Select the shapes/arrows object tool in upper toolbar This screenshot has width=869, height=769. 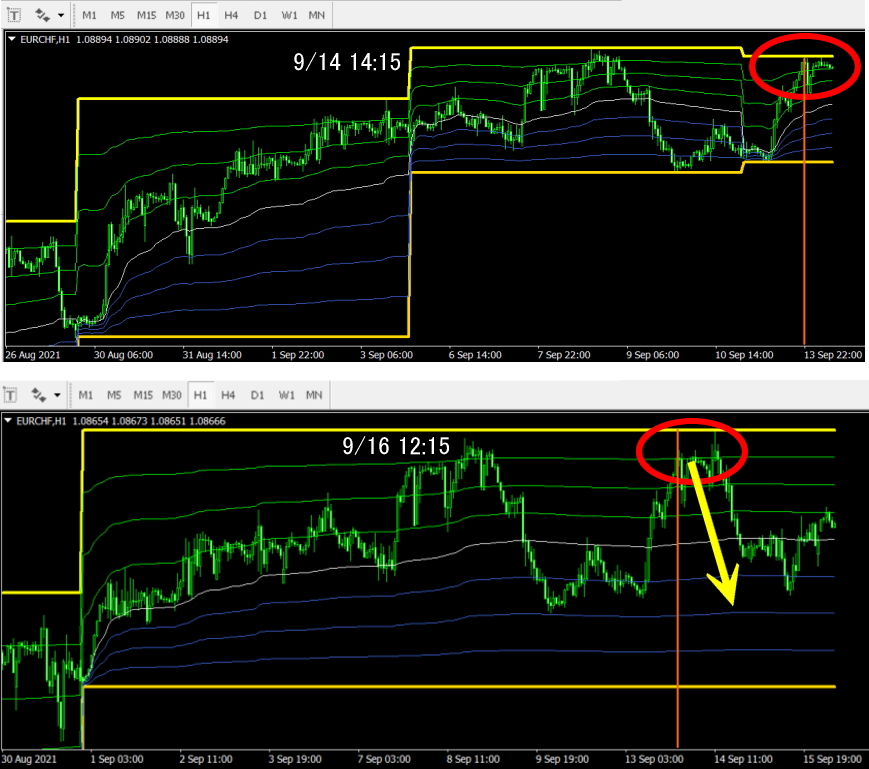pos(42,15)
